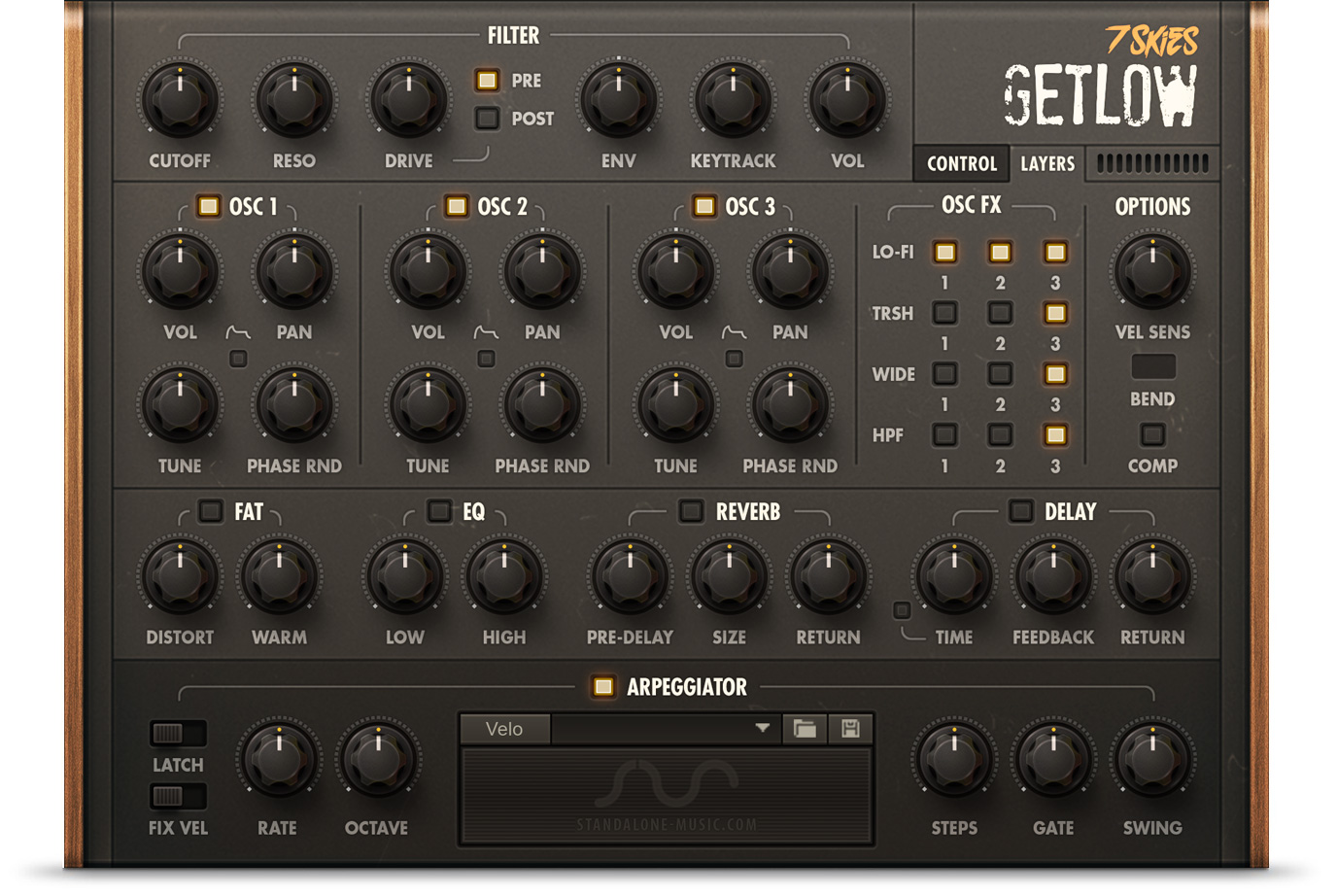The width and height of the screenshot is (1337, 896).
Task: Click the EQ LOW knob
Action: (404, 577)
